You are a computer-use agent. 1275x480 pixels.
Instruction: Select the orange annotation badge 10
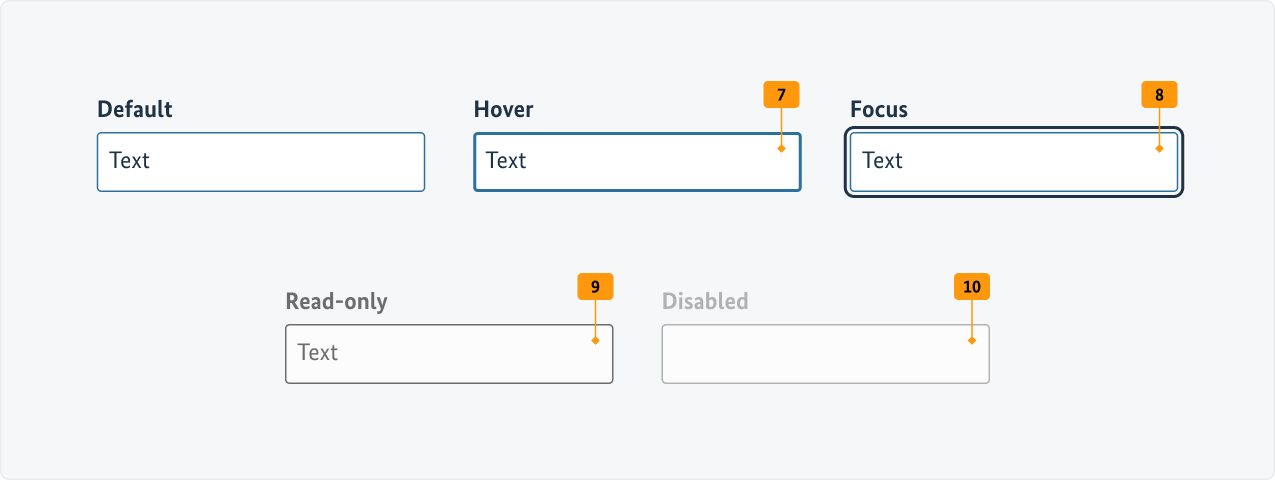pos(972,287)
